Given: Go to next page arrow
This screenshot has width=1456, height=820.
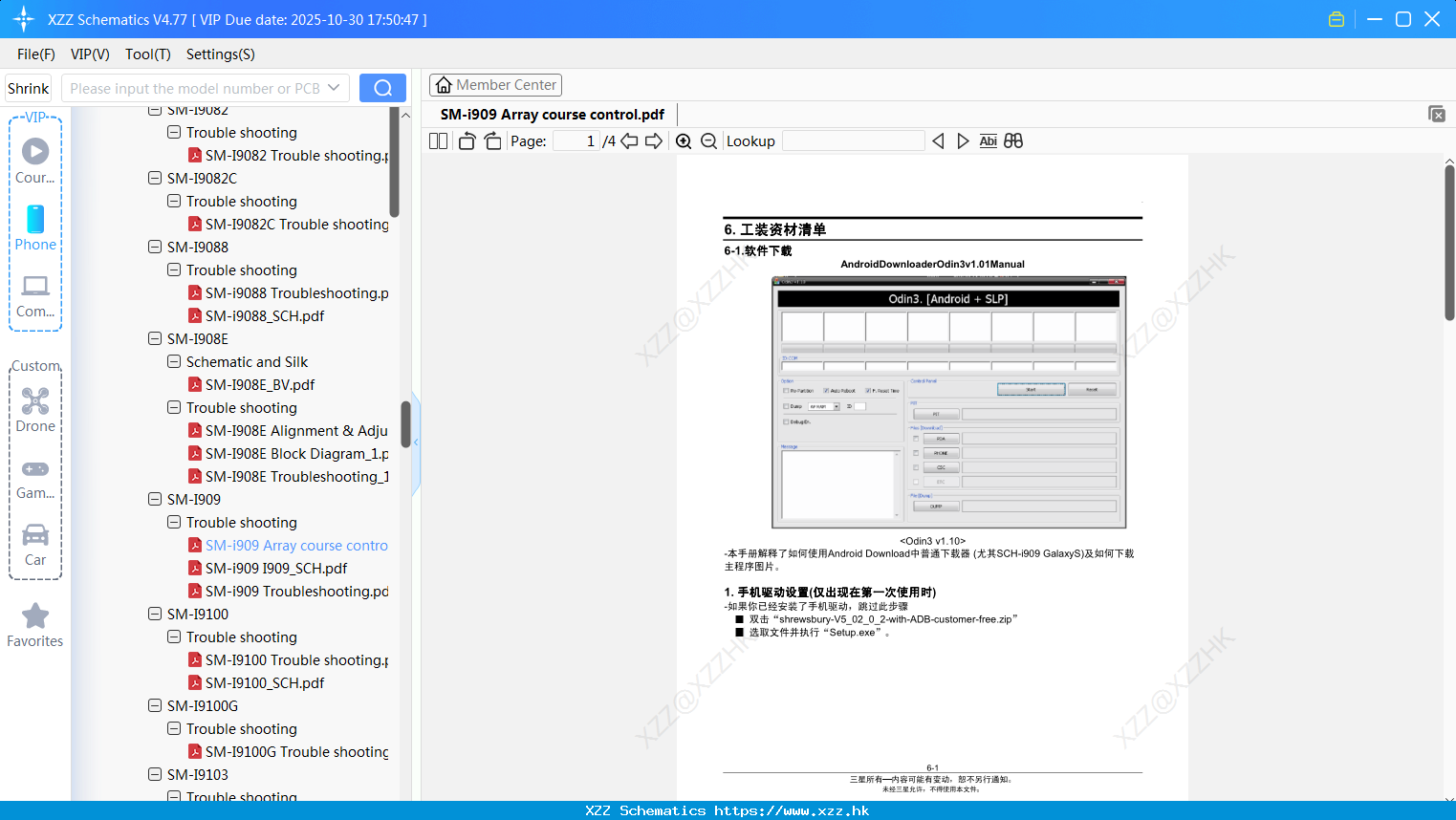Looking at the screenshot, I should [x=654, y=141].
